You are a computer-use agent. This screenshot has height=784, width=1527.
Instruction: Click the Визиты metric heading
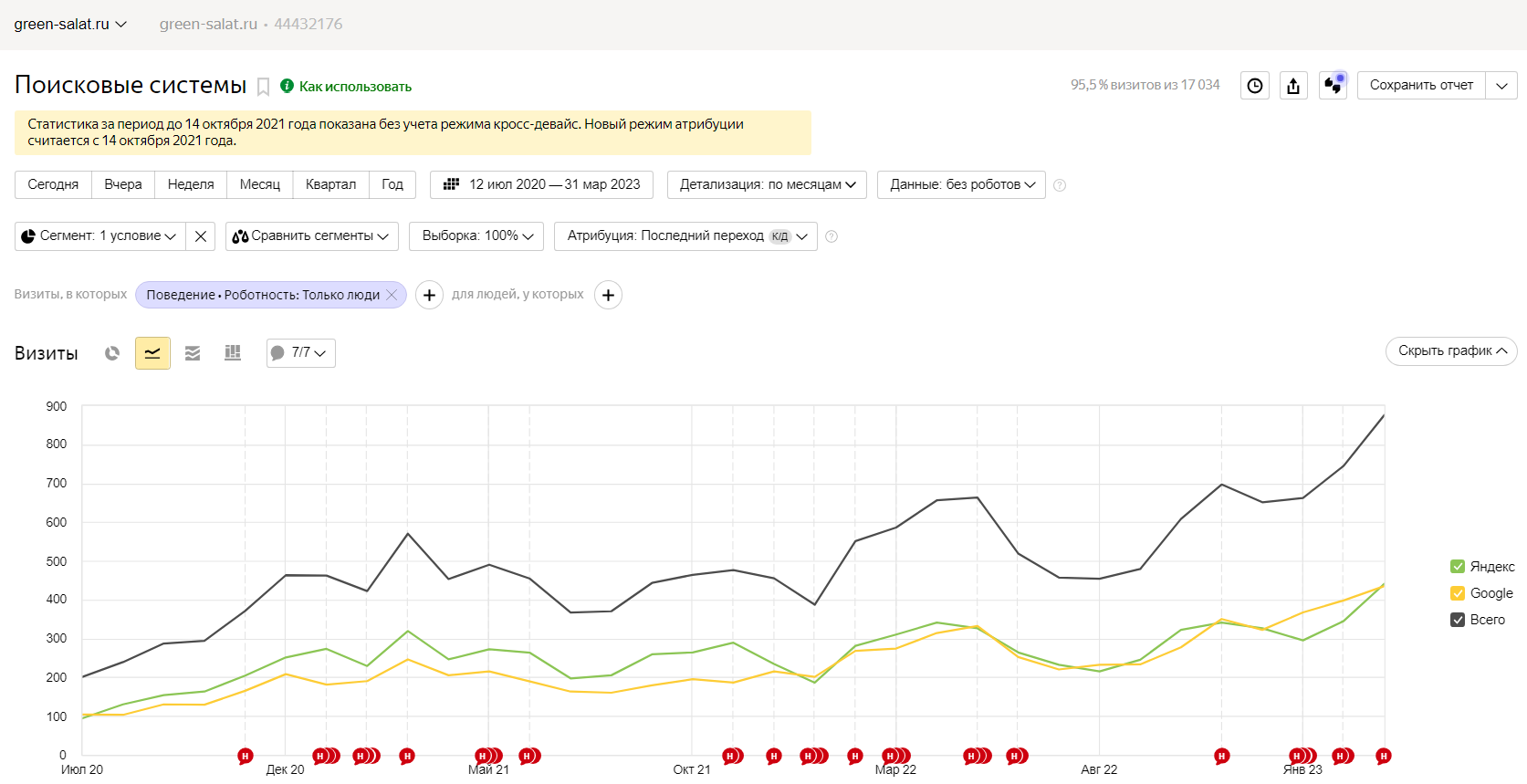tap(47, 353)
